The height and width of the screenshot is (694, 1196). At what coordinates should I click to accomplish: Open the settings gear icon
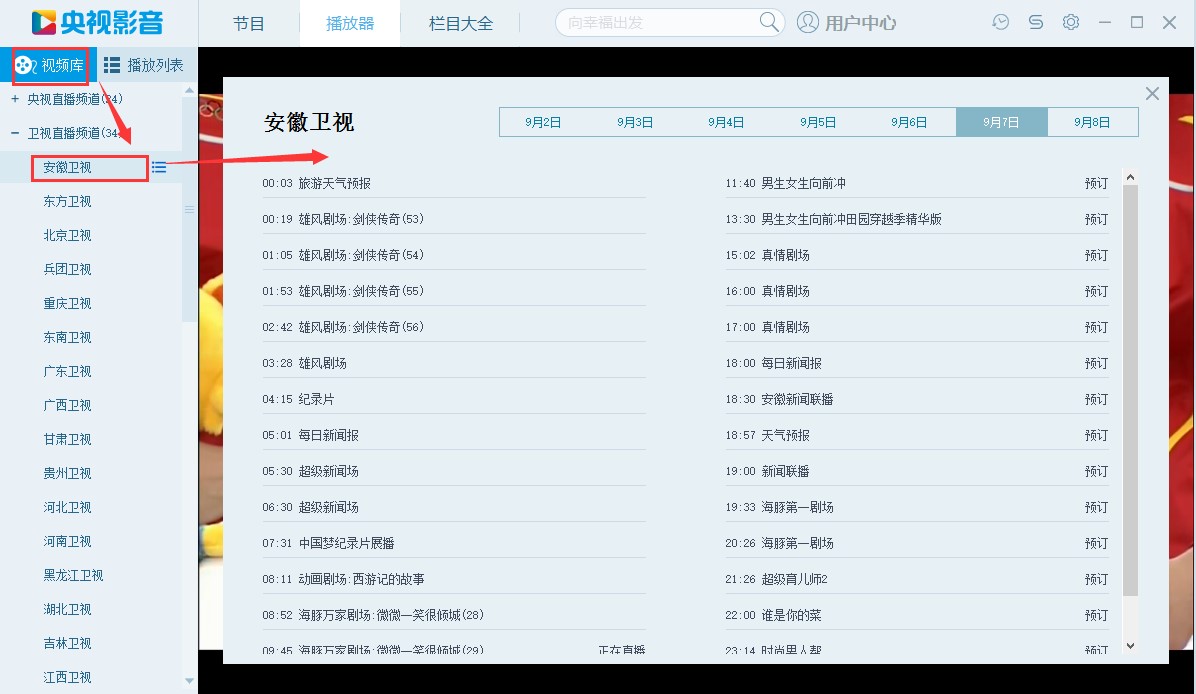tap(1070, 21)
